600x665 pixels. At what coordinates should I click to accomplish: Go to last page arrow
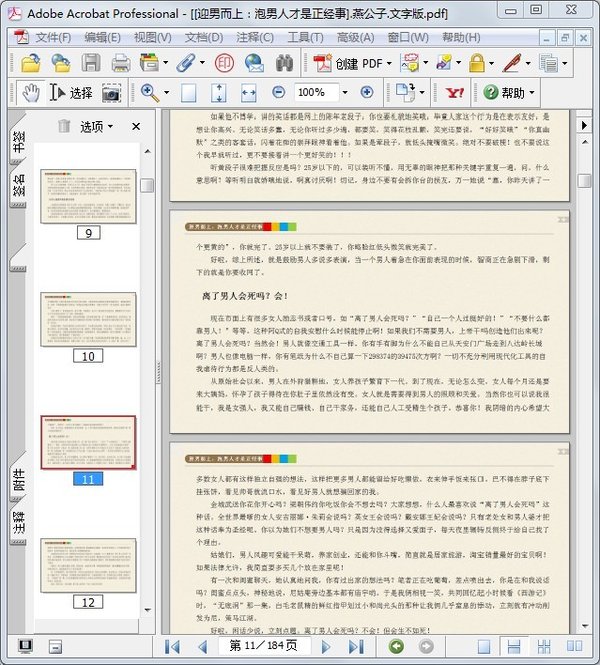pos(356,646)
